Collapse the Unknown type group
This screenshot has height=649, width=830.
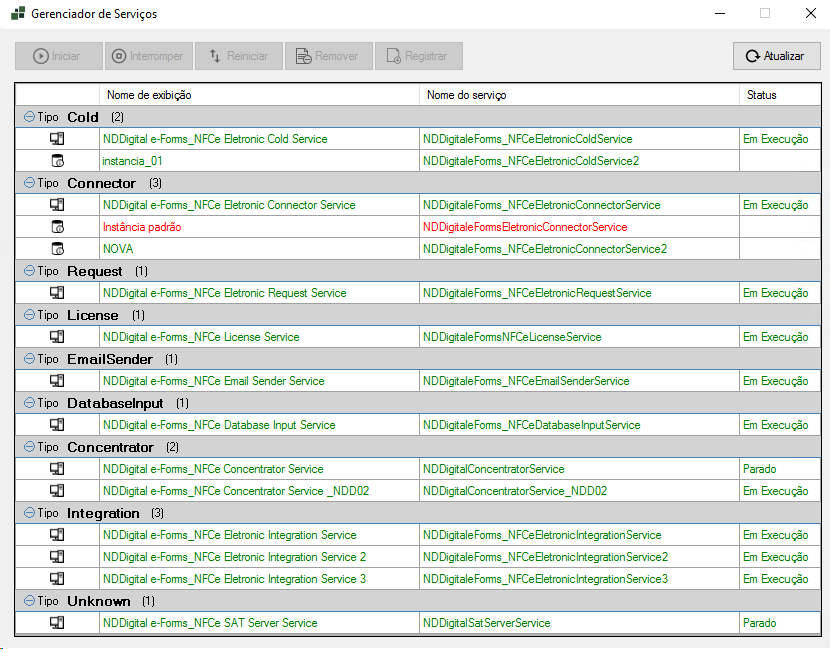(x=28, y=601)
